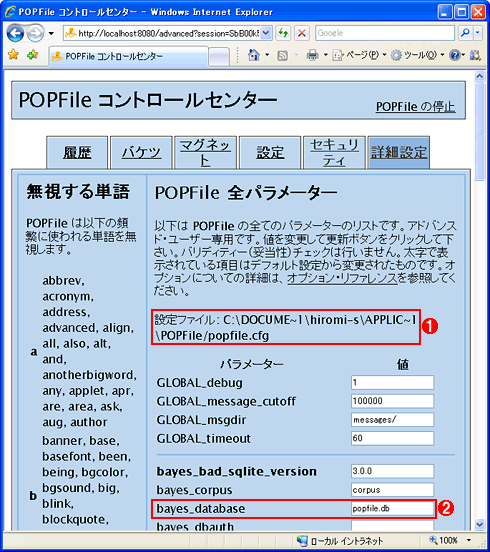Viewport: 490px width, 552px height.
Task: Open the セキュリティ tab
Action: tap(334, 152)
